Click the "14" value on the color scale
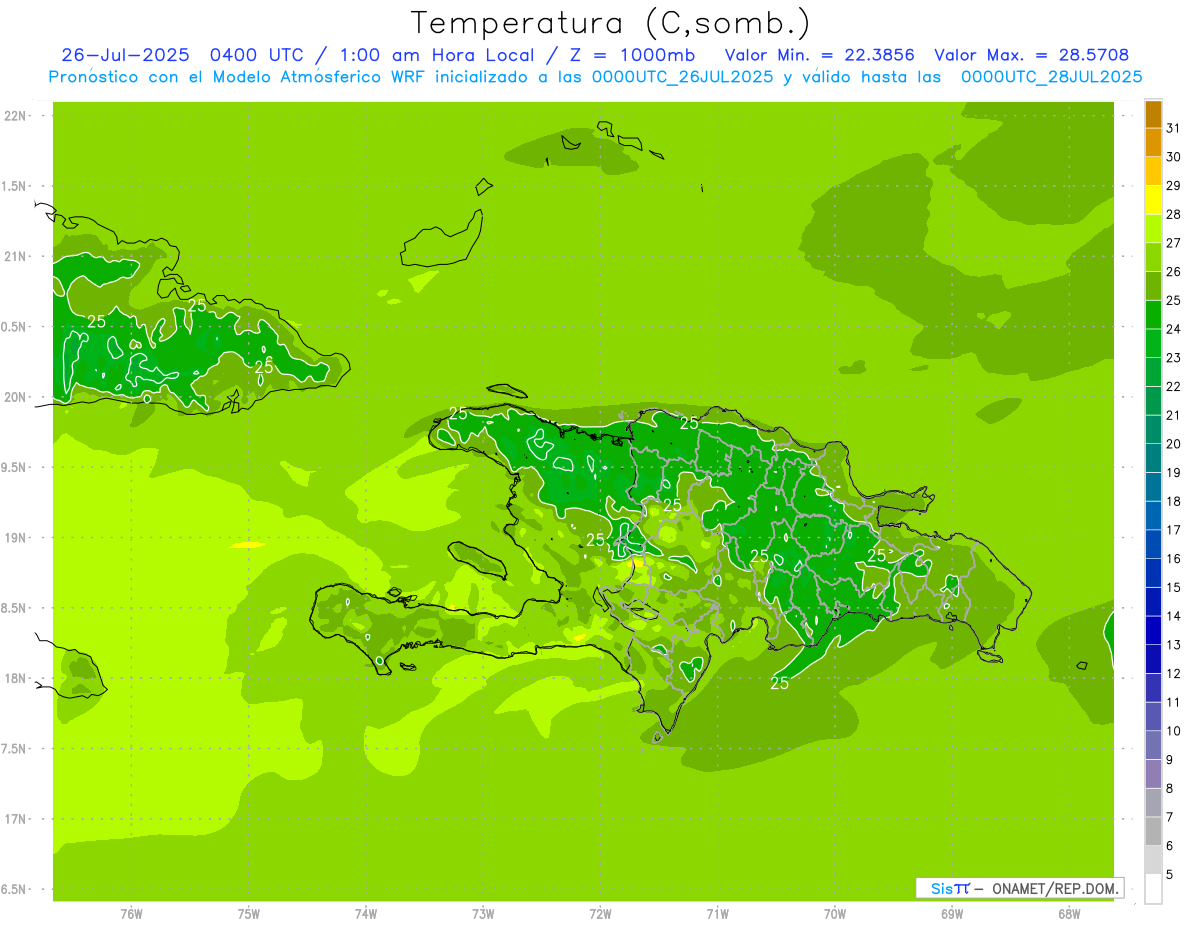Viewport: 1200px width, 927px height. coord(1173,616)
